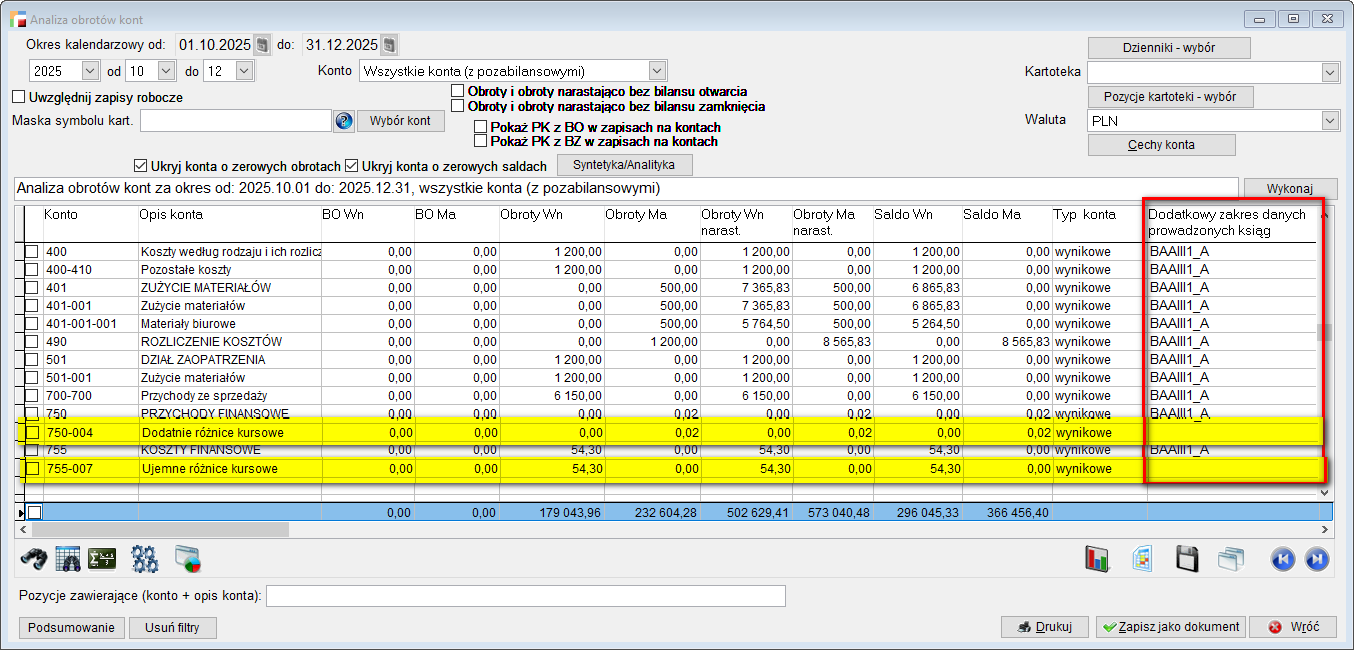Open the Waluta PLN dropdown
The image size is (1354, 650).
[x=1329, y=121]
